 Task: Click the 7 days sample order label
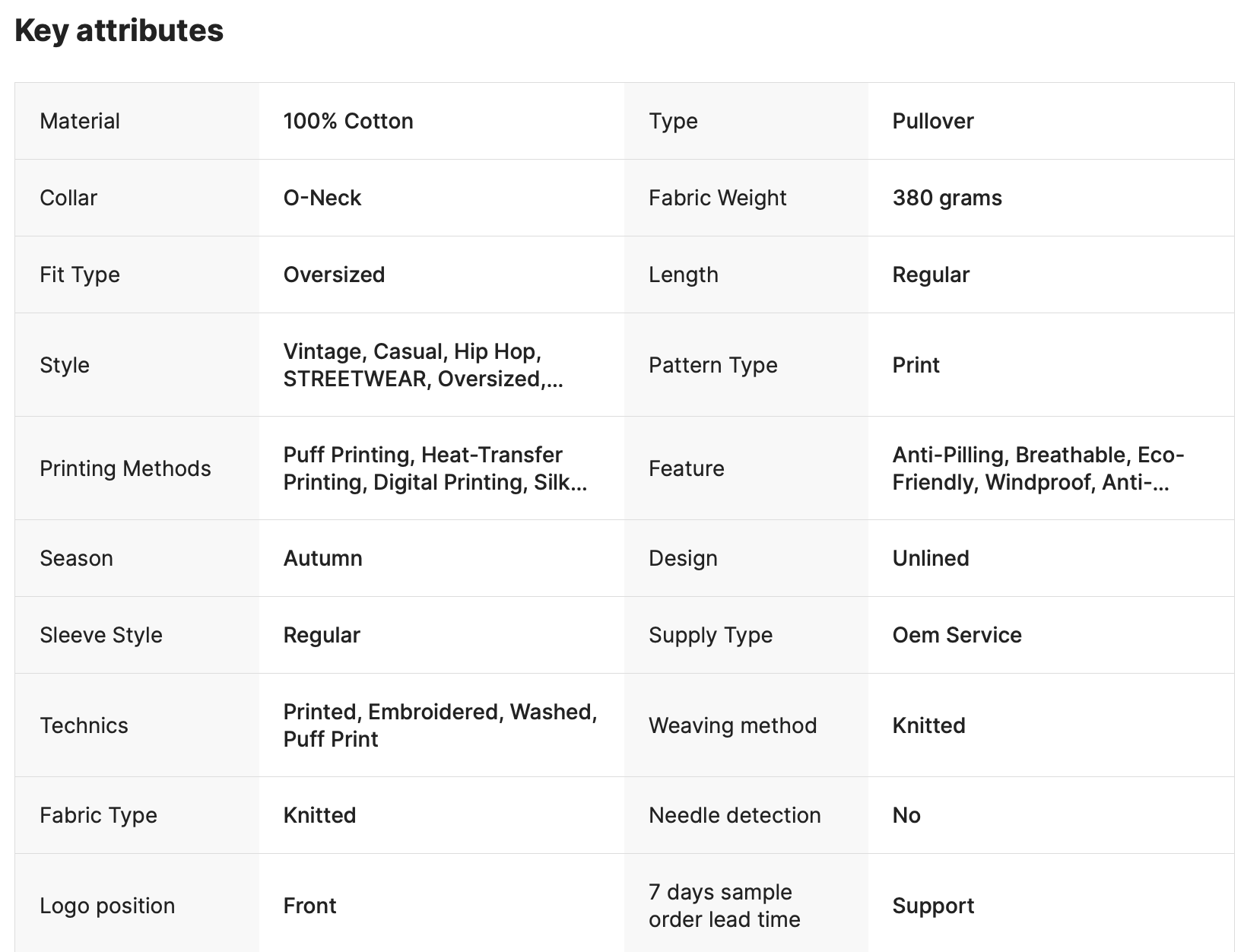725,906
